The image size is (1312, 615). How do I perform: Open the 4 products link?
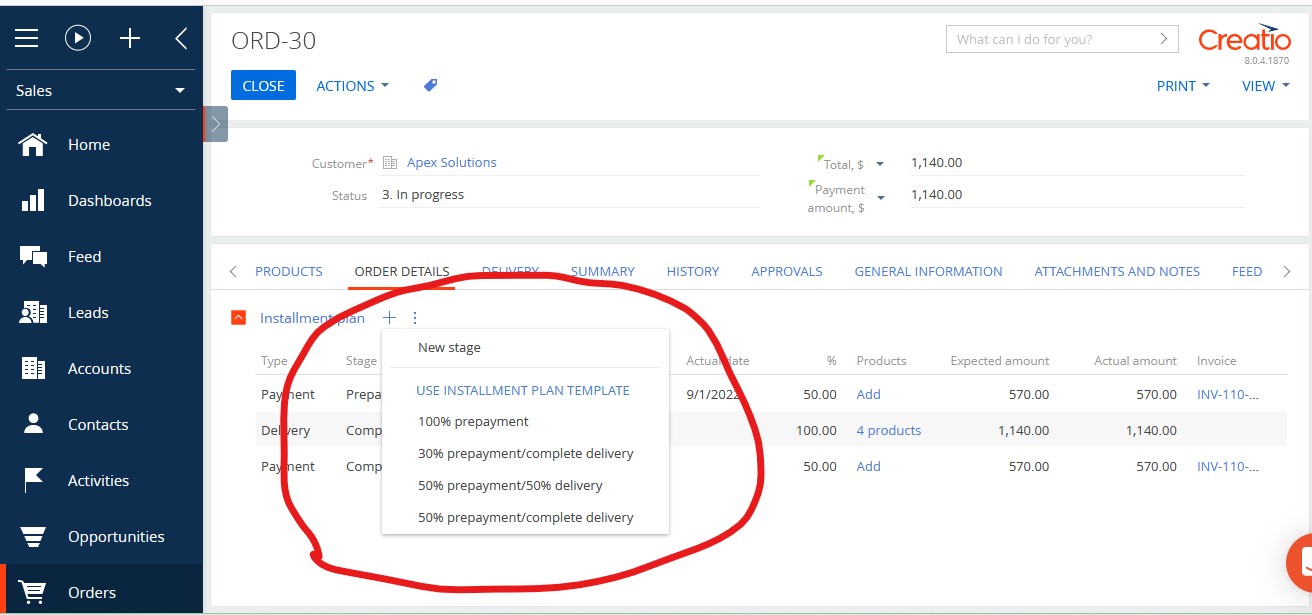coord(888,431)
